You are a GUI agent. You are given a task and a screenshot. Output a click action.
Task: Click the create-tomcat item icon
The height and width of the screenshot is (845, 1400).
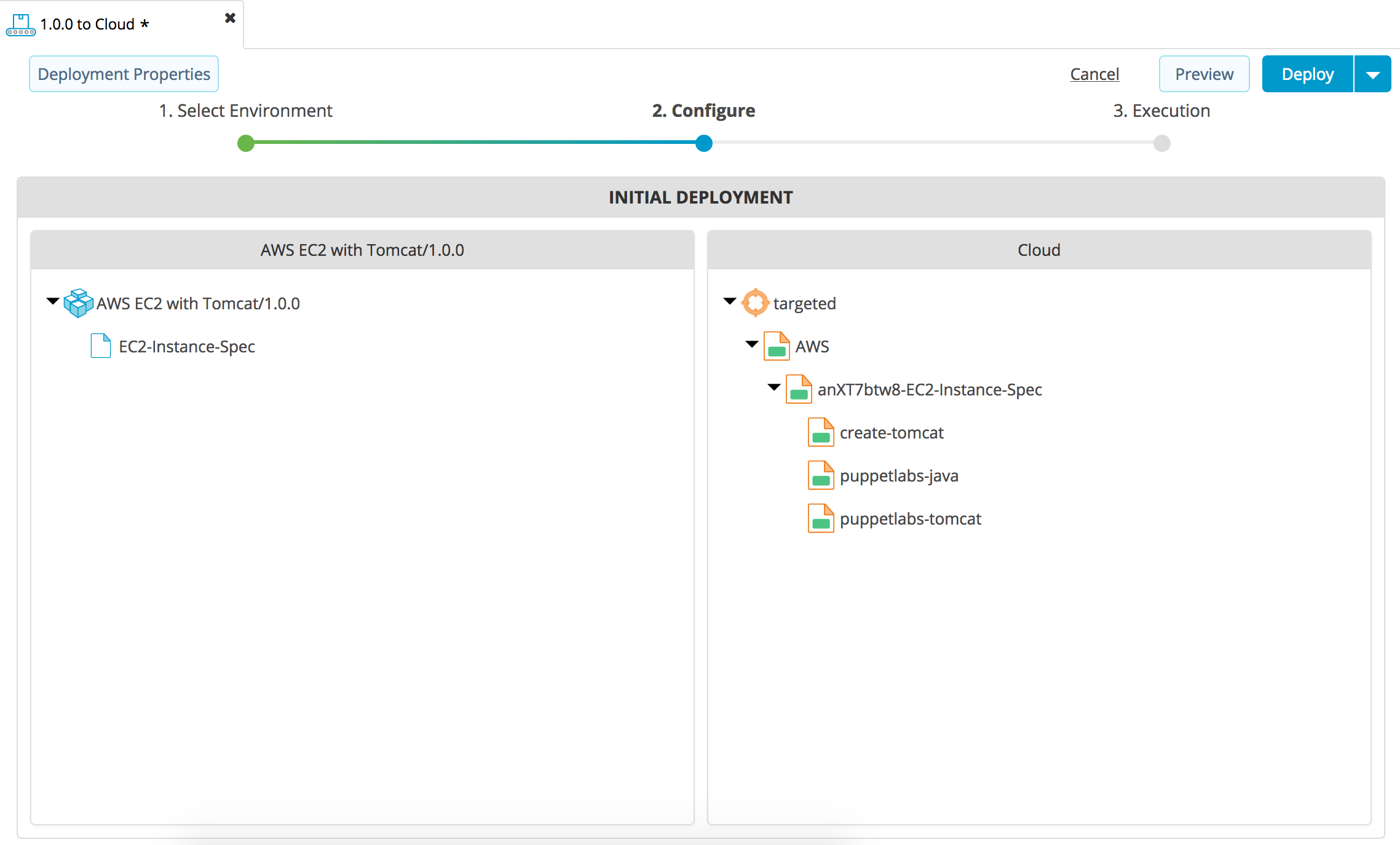tap(821, 432)
